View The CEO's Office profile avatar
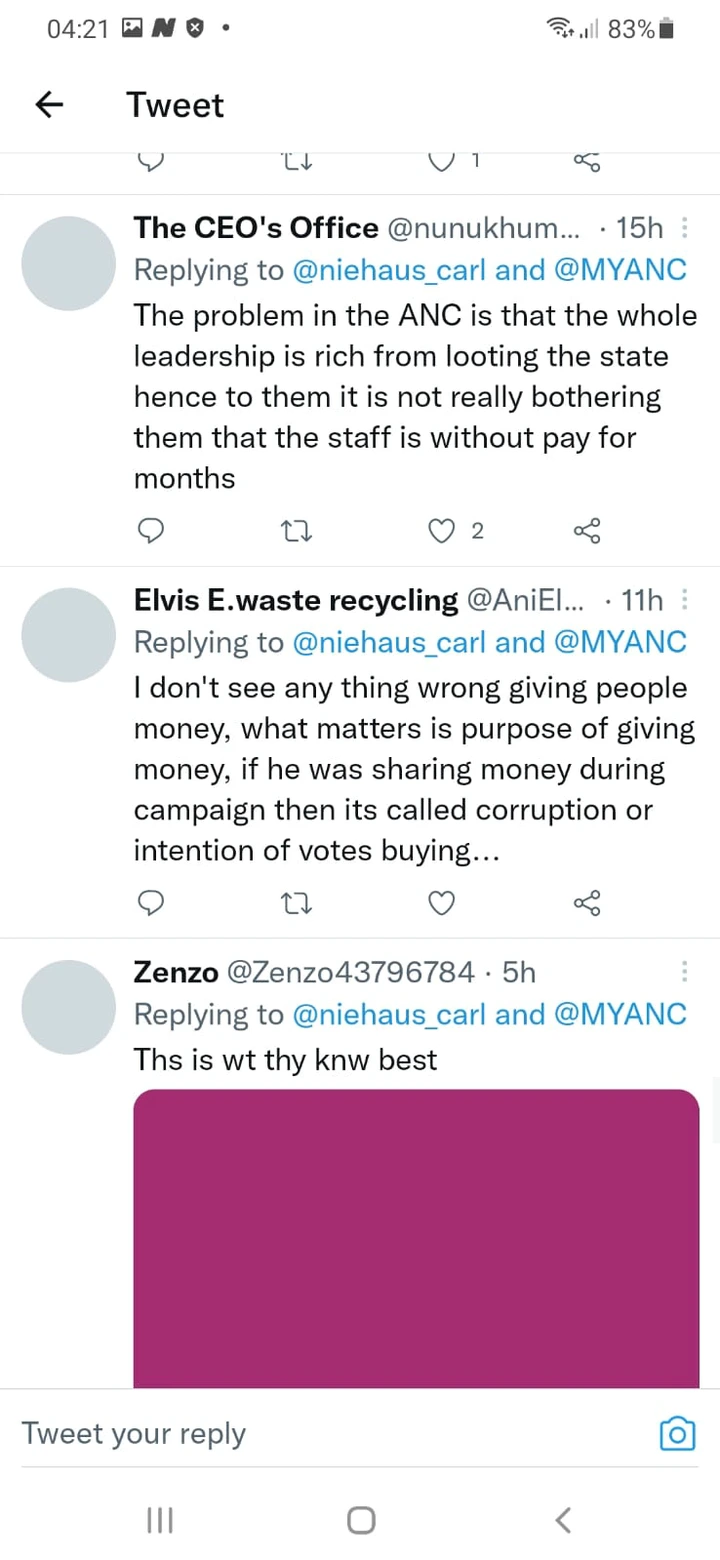The height and width of the screenshot is (1560, 720). tap(69, 262)
